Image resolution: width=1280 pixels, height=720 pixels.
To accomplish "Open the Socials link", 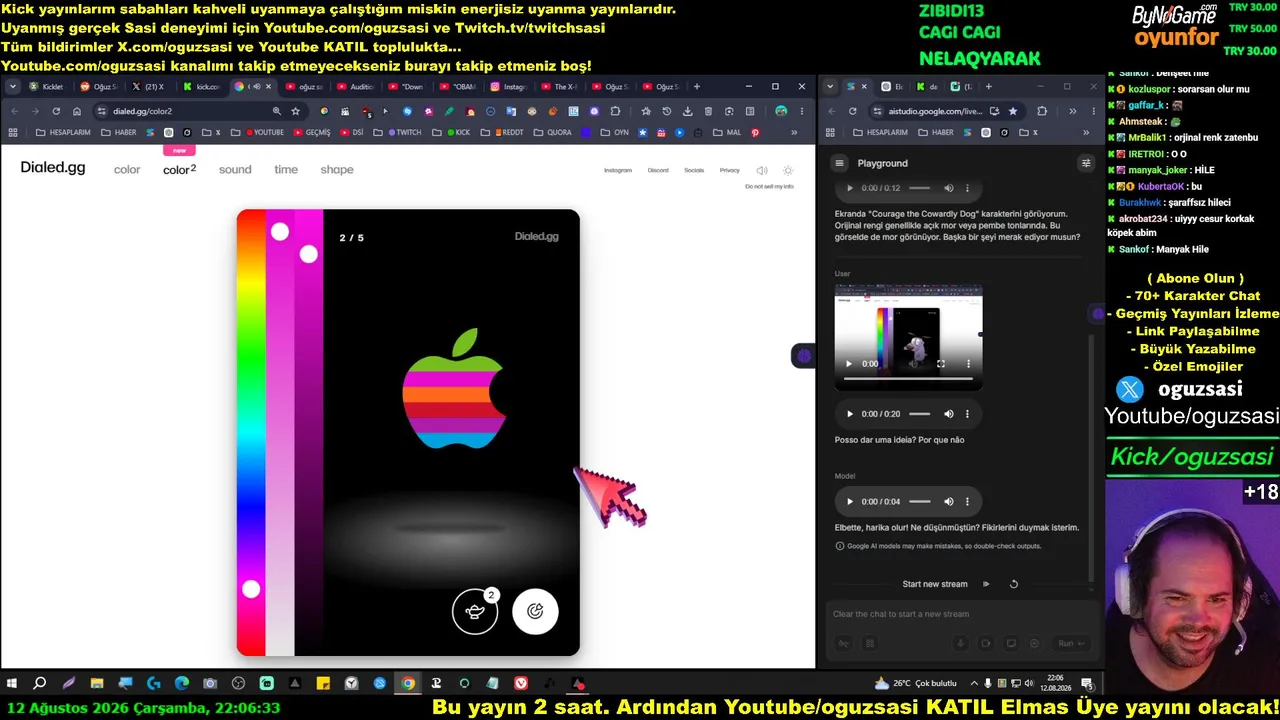I will pos(694,170).
